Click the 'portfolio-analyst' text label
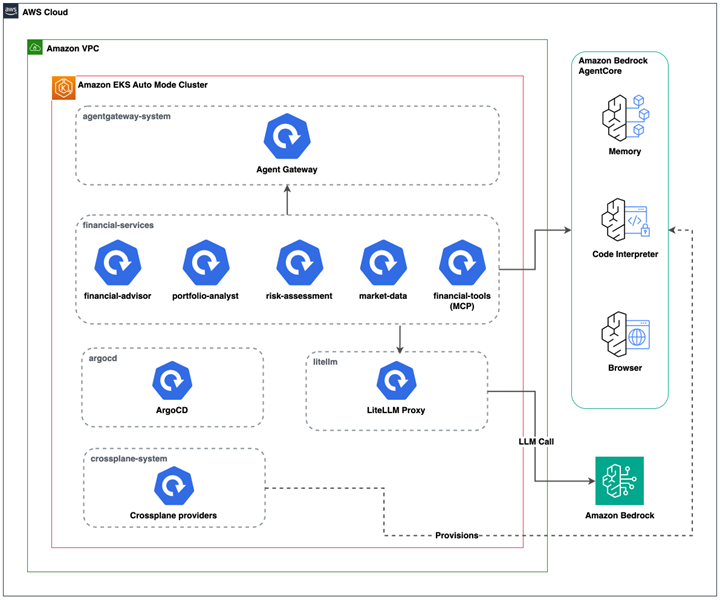720x600 pixels. click(x=205, y=297)
